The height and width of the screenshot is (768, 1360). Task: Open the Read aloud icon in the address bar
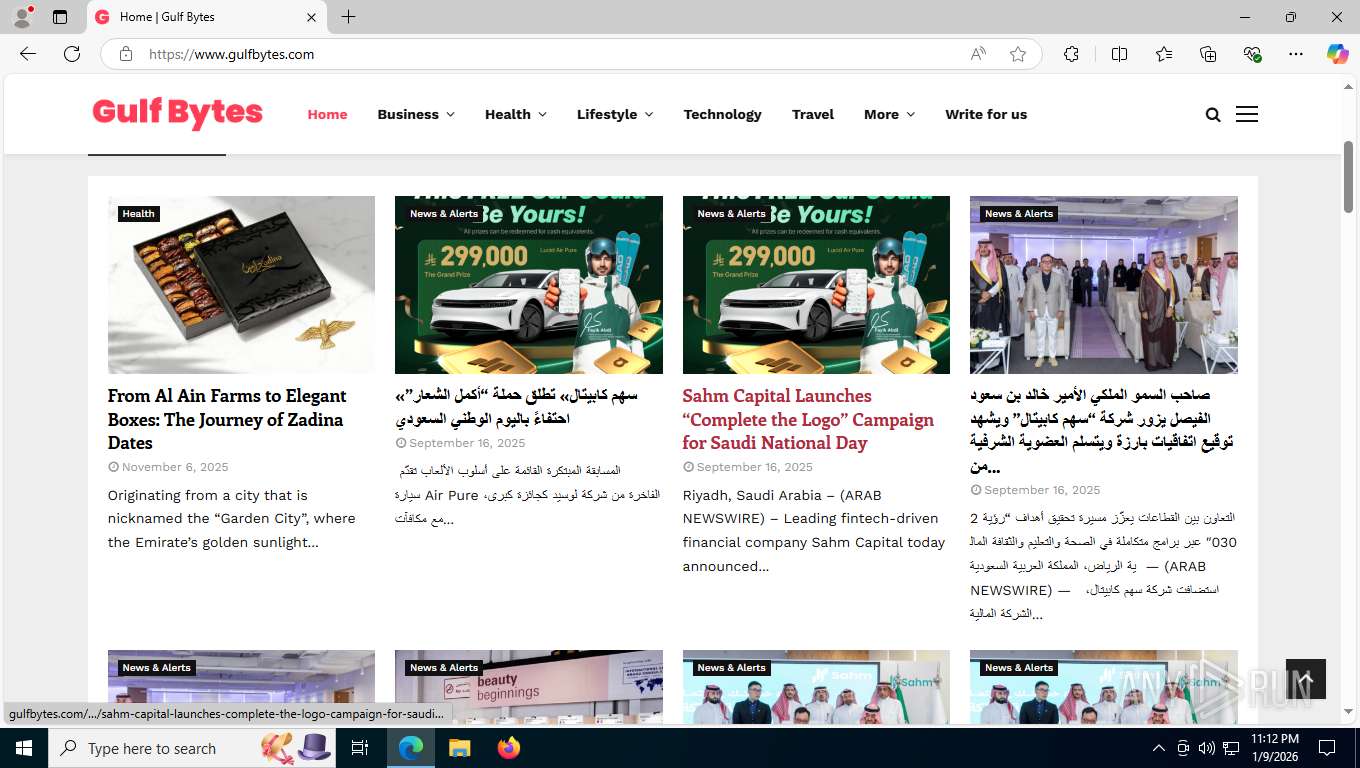tap(978, 54)
